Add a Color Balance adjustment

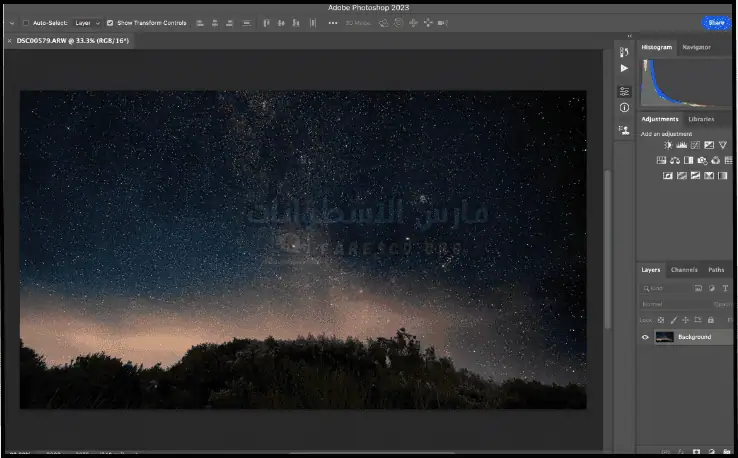[x=675, y=160]
